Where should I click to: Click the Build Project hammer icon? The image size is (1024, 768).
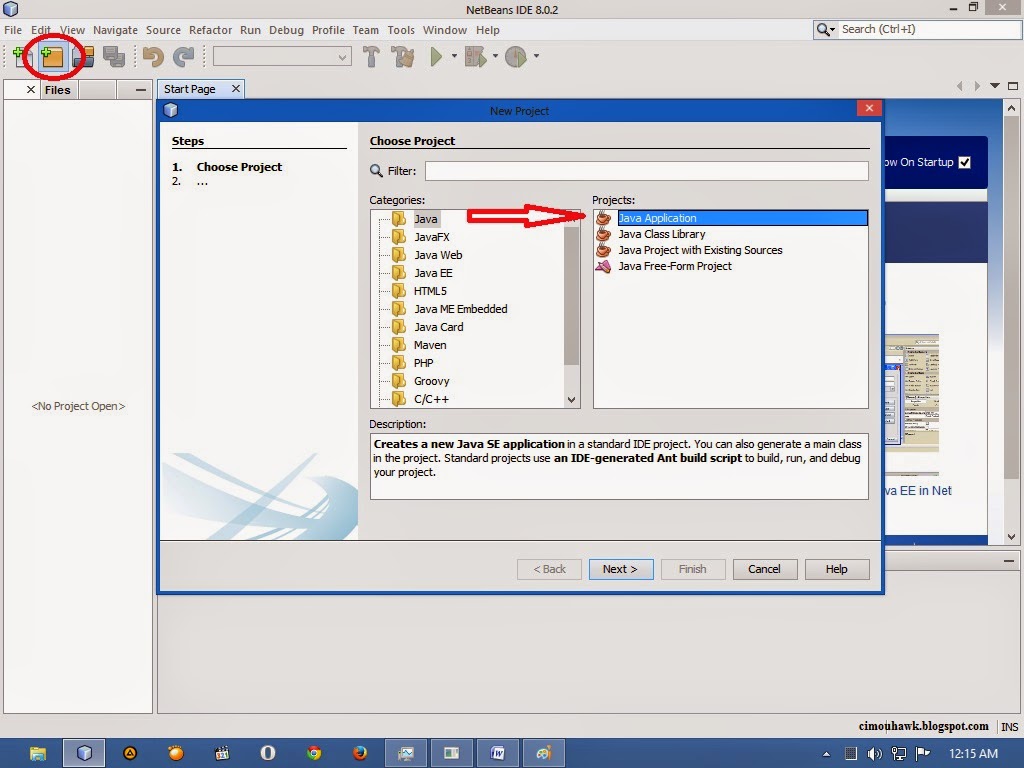371,57
